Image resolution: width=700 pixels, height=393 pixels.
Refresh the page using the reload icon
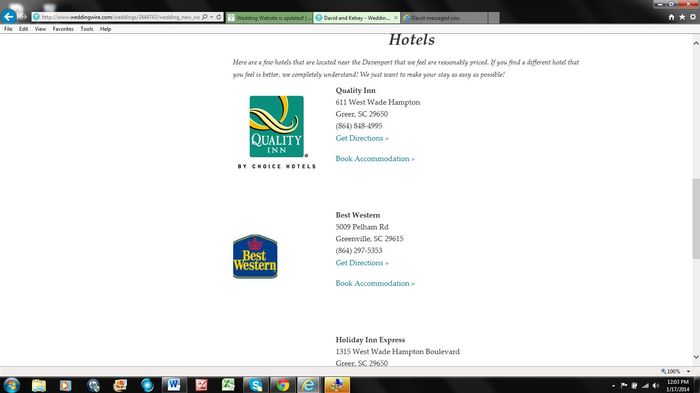pos(219,17)
